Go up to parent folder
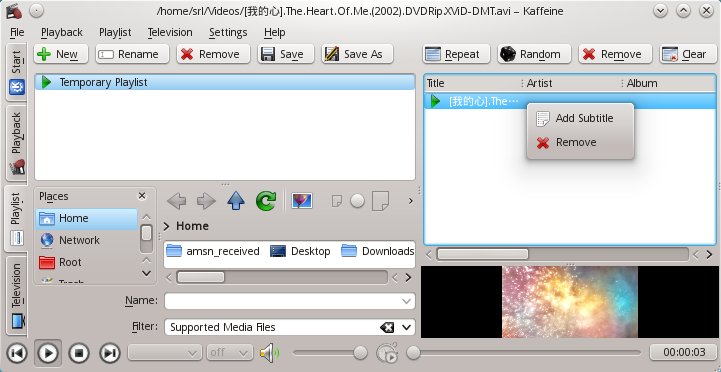 (x=236, y=201)
